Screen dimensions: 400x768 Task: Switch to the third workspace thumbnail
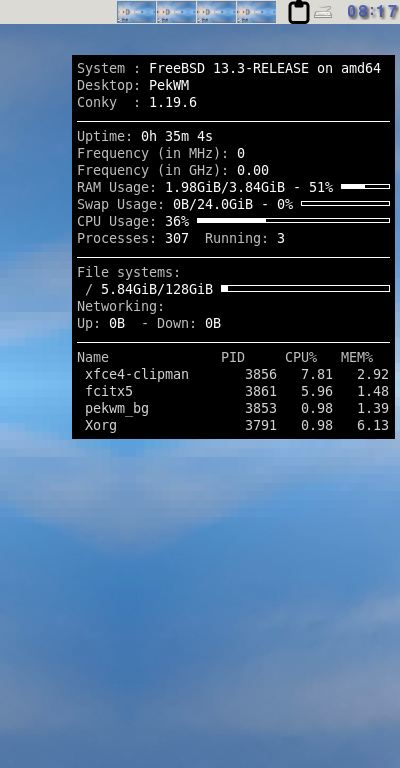(216, 12)
